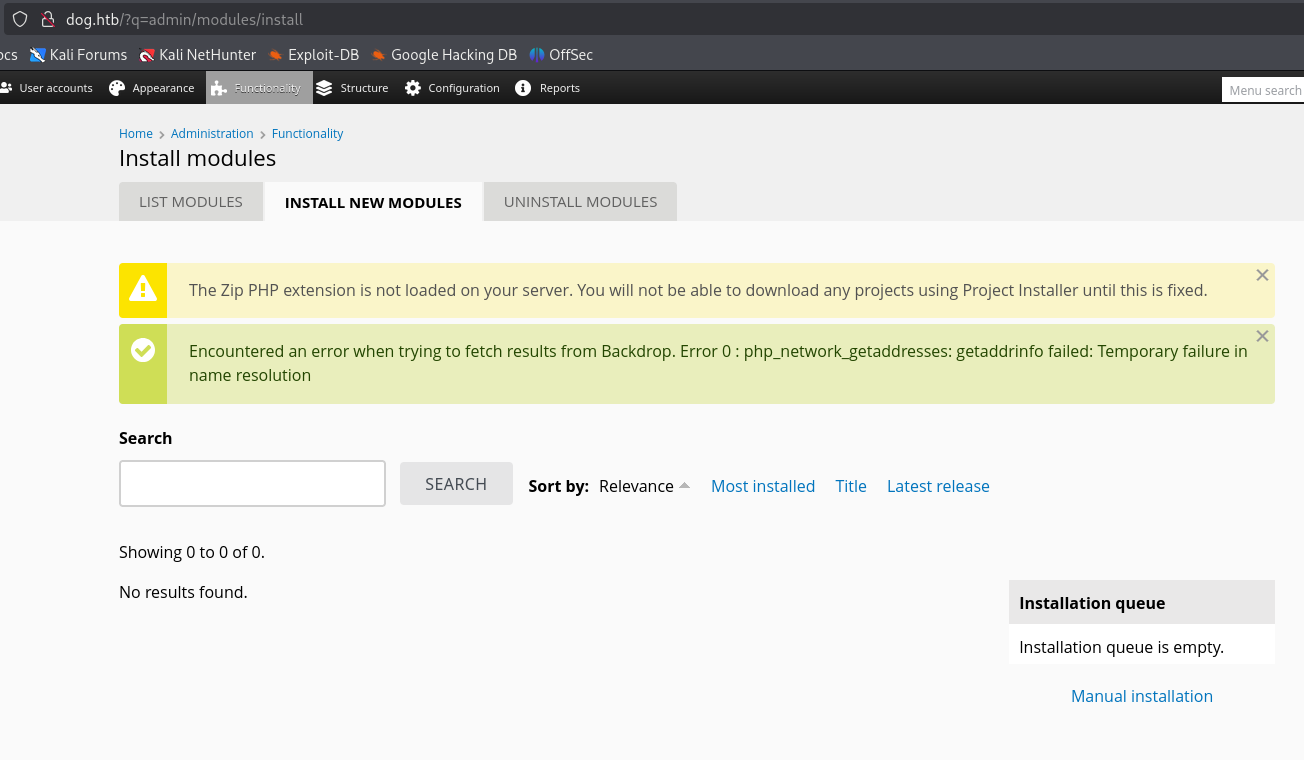
Task: Go to Administration in the breadcrumb
Action: [212, 133]
